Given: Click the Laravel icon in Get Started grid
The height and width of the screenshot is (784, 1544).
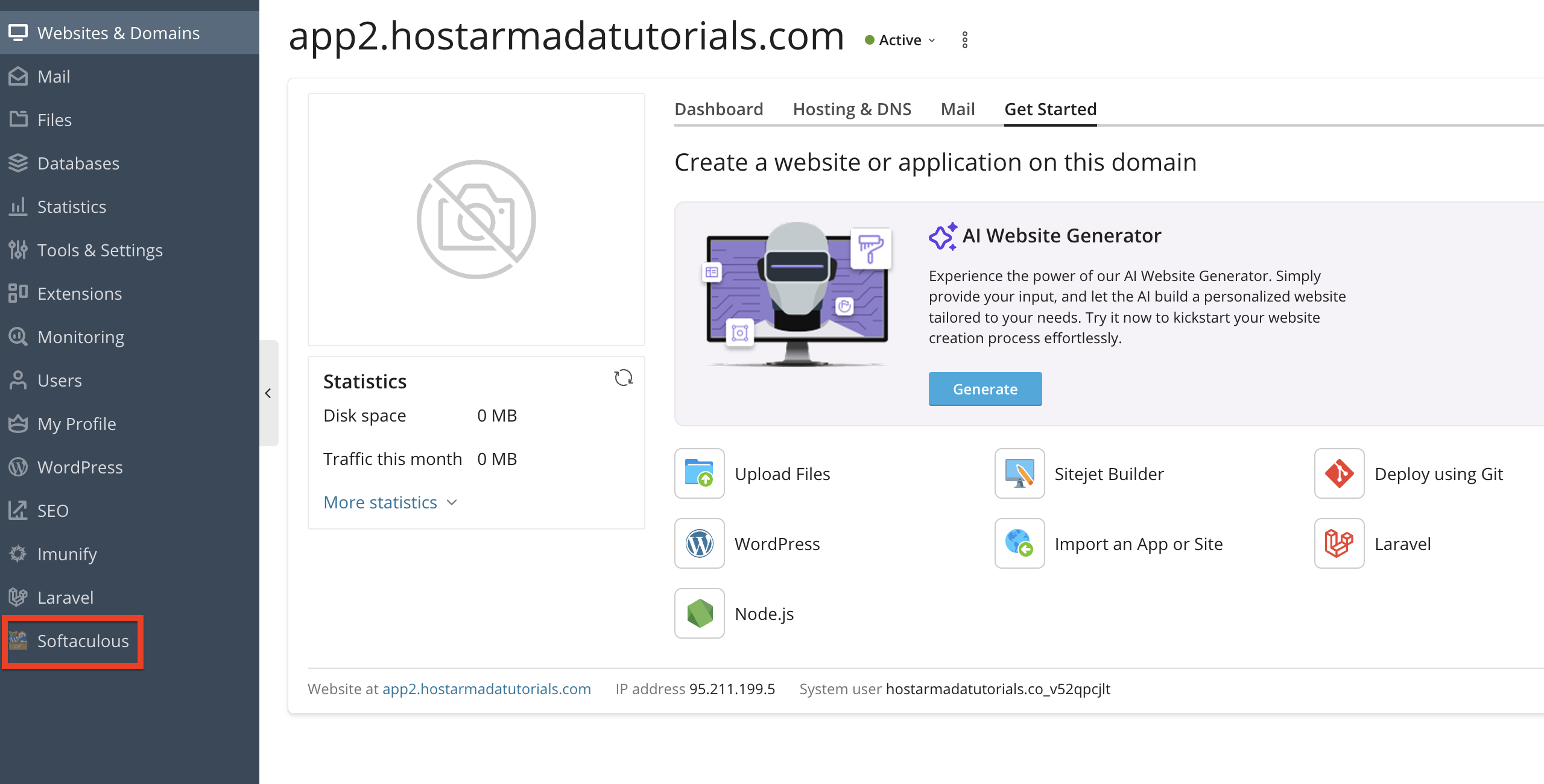Looking at the screenshot, I should [1339, 543].
